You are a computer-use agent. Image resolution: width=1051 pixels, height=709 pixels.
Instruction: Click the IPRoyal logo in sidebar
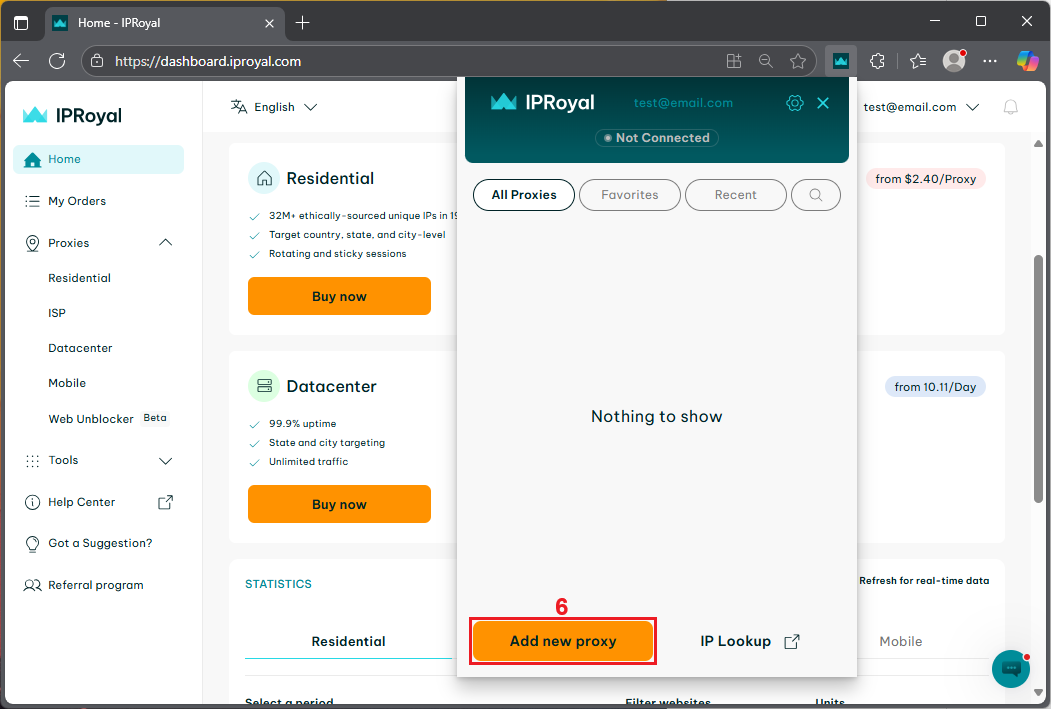[72, 115]
